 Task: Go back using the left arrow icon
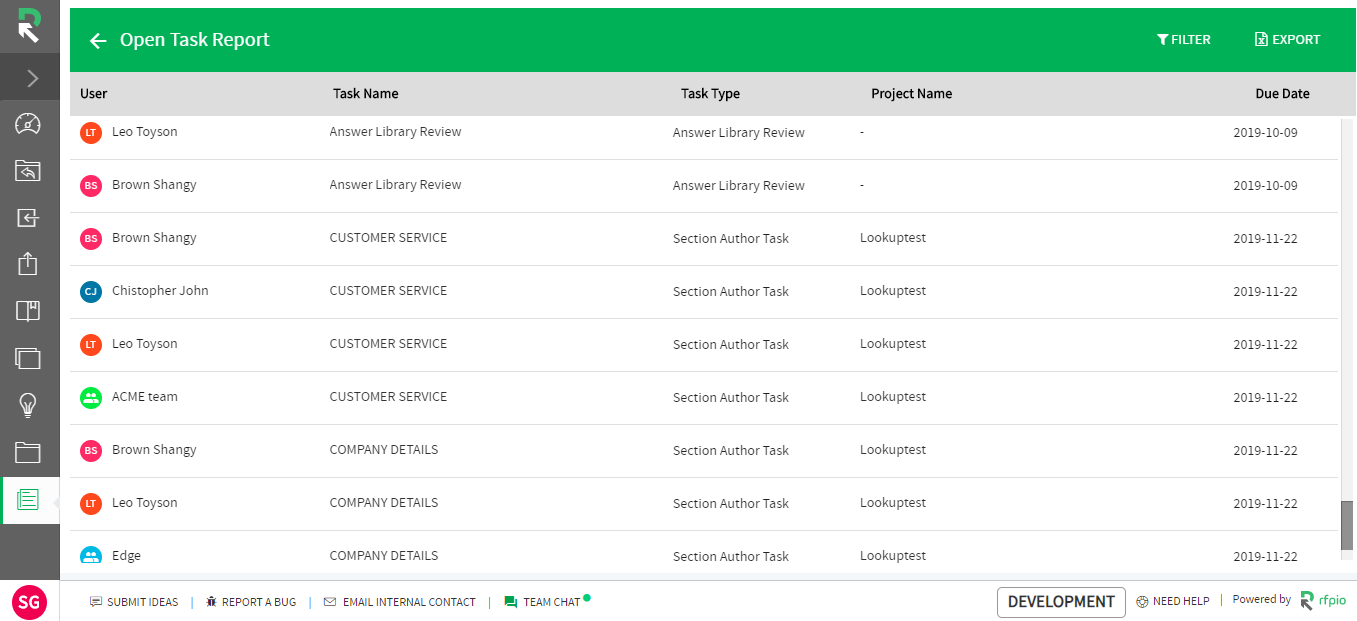[98, 41]
